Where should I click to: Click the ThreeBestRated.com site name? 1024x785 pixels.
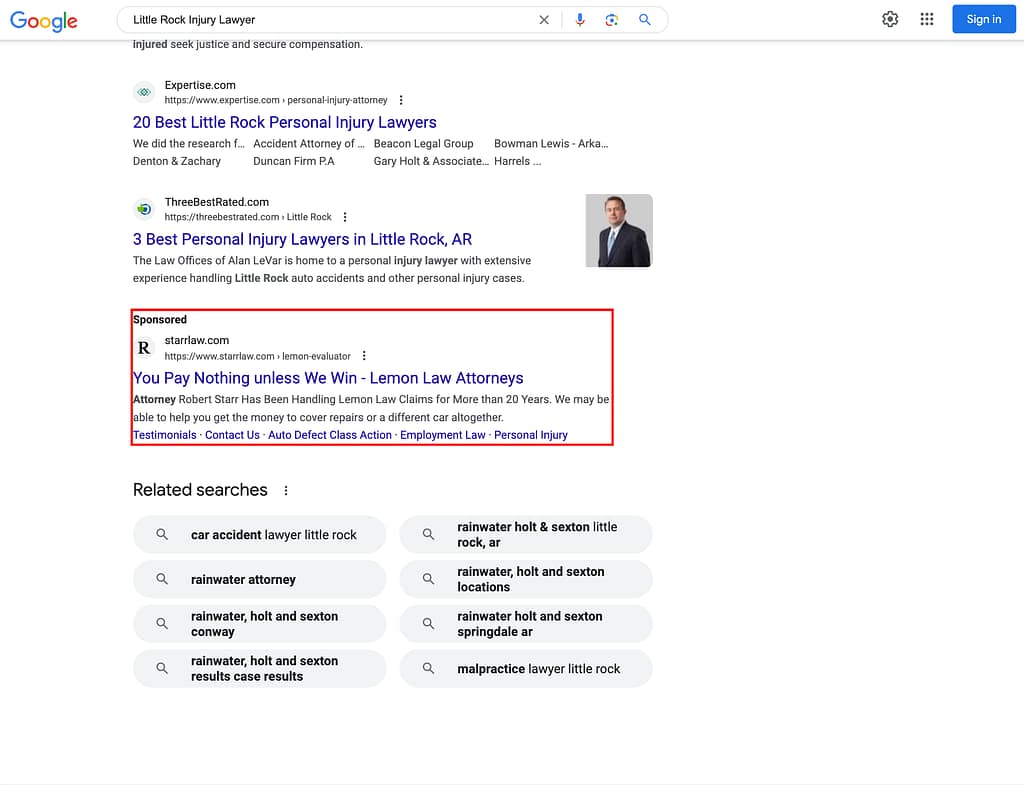point(217,202)
